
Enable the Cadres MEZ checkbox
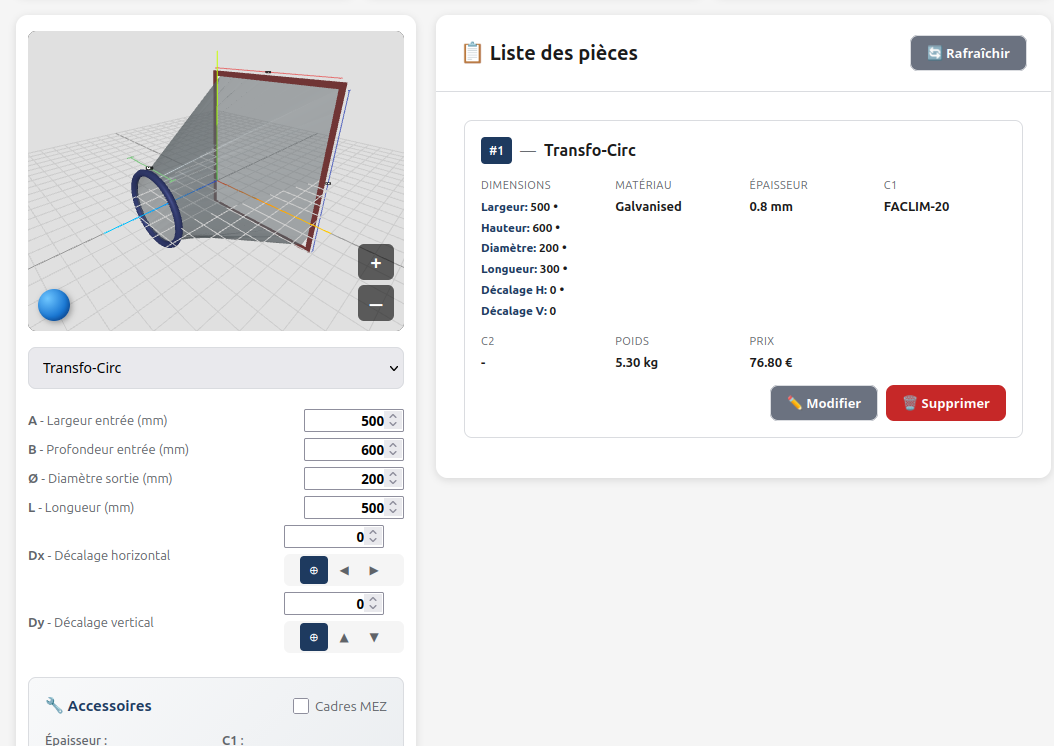[x=301, y=706]
